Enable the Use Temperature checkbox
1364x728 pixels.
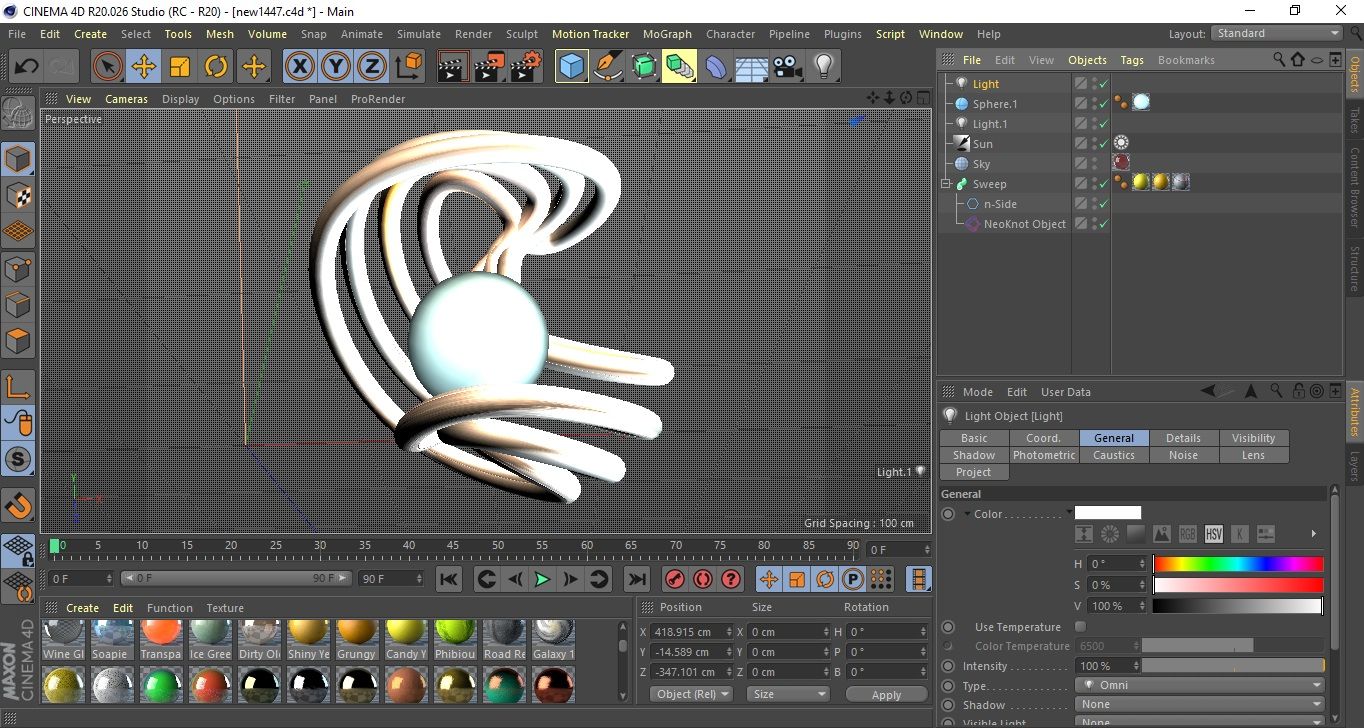pos(1080,627)
